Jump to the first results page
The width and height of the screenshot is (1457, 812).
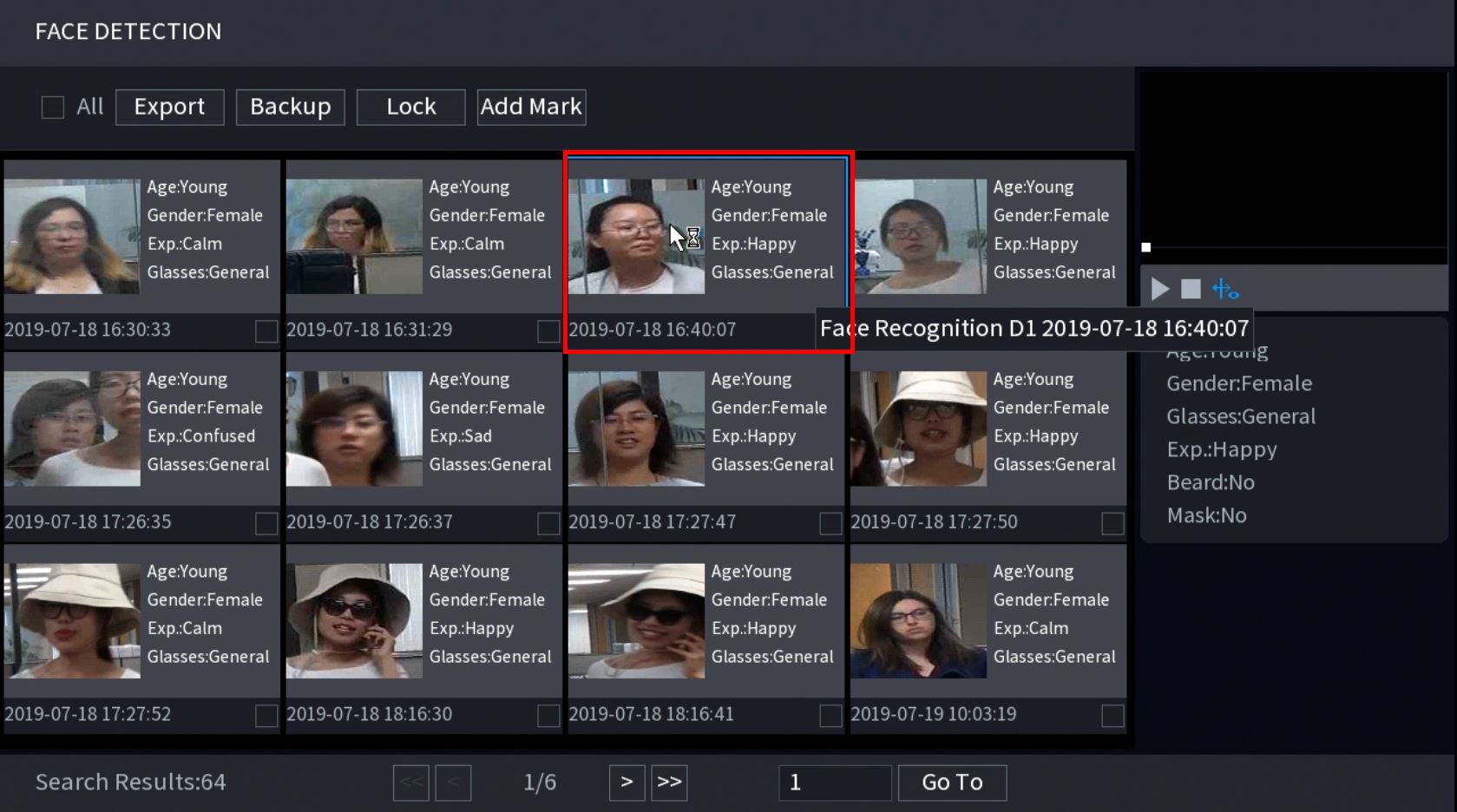[x=410, y=783]
